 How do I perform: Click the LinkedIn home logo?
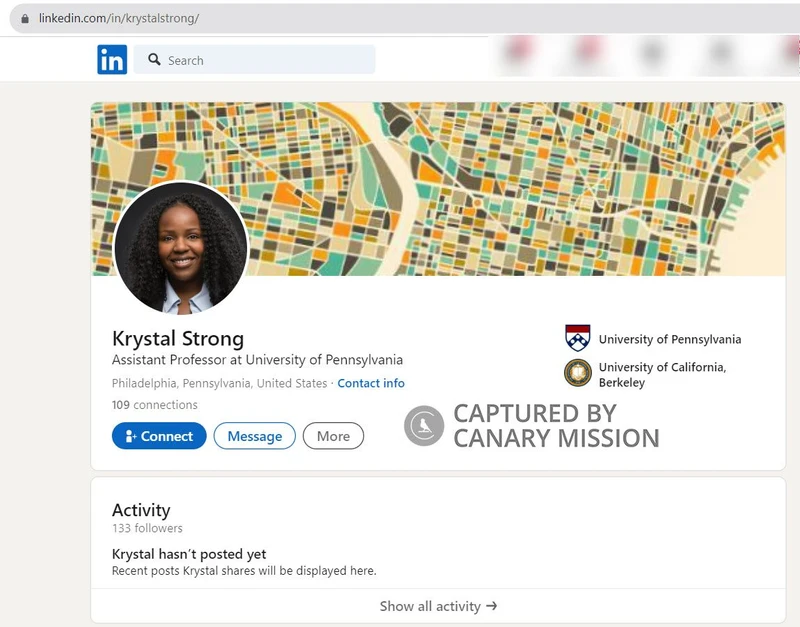pos(111,60)
